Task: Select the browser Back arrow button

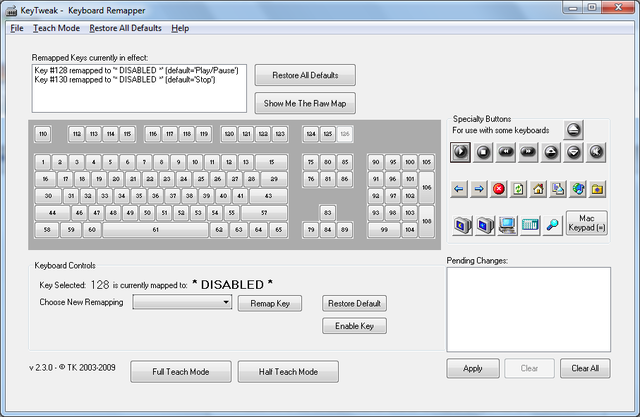Action: (x=459, y=189)
